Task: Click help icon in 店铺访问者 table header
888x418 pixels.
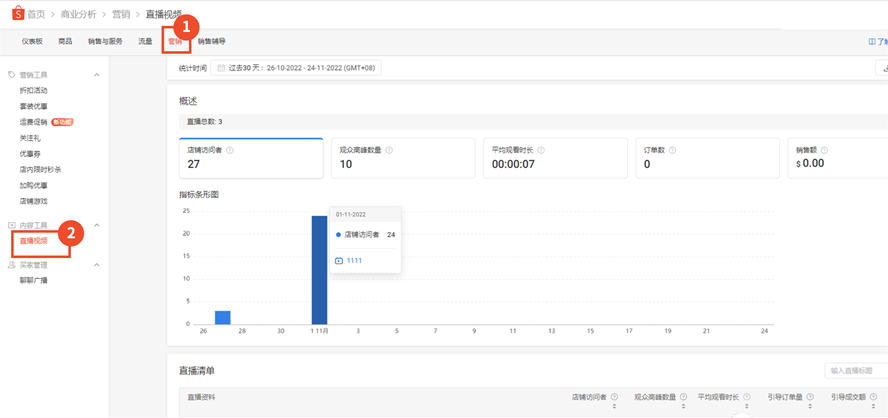Action: point(614,397)
